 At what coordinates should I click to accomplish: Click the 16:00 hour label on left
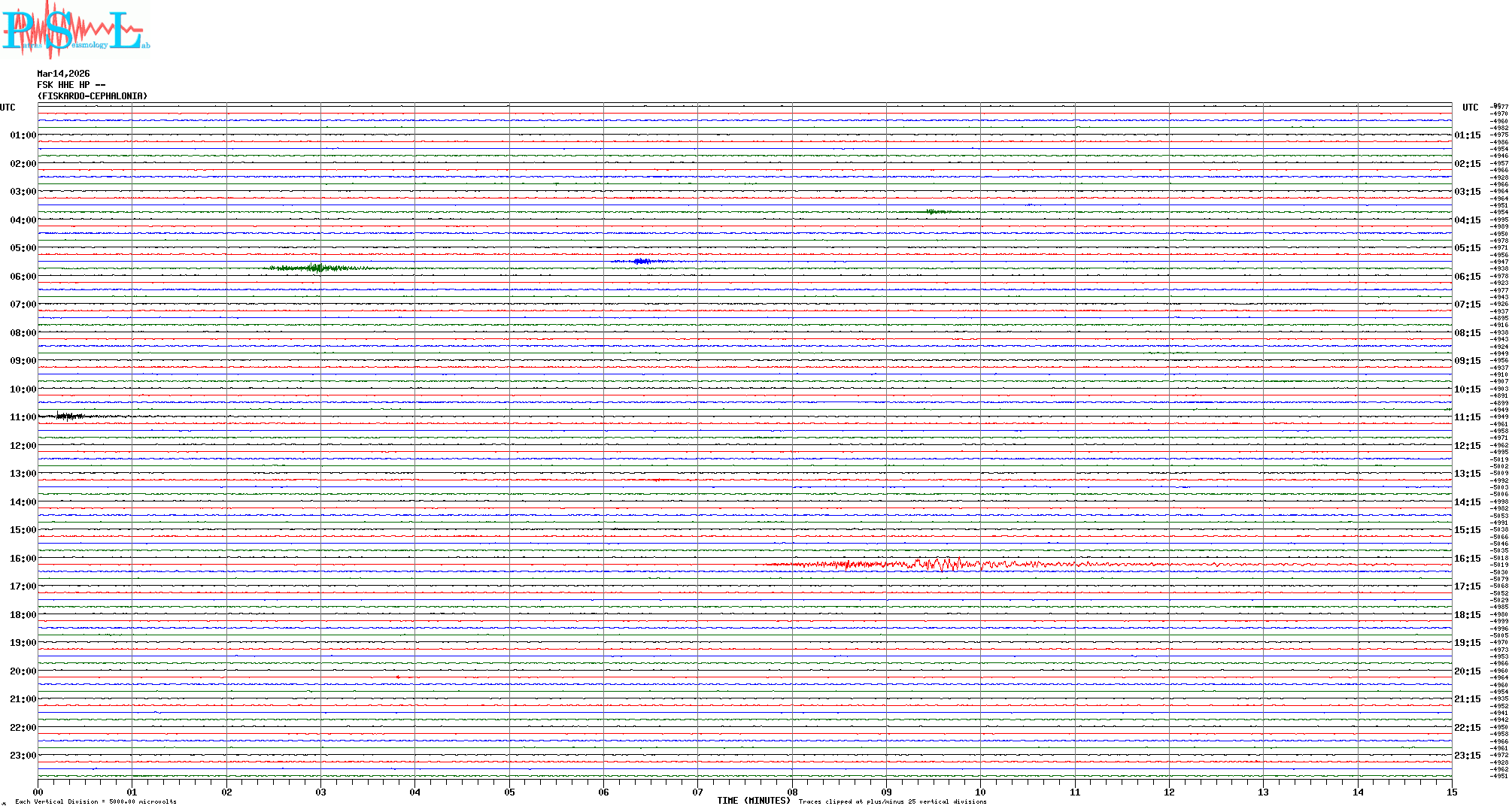point(23,559)
